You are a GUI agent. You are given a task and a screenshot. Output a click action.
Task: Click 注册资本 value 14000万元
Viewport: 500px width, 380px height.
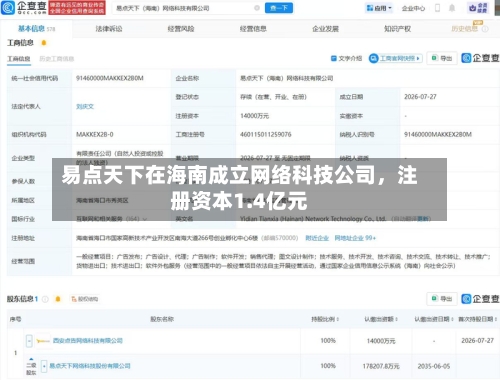coord(254,116)
